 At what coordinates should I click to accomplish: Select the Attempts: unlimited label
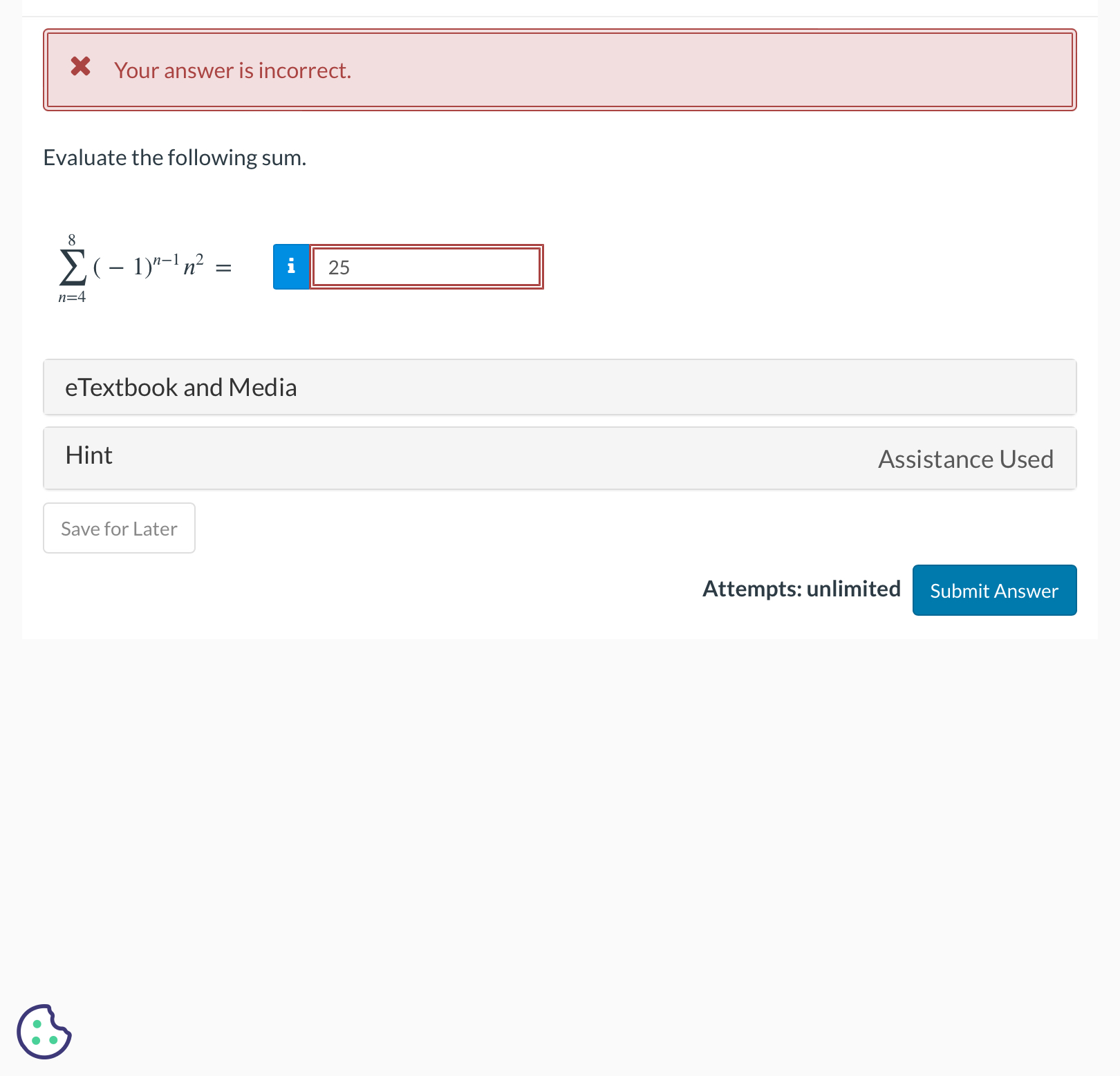[x=801, y=589]
